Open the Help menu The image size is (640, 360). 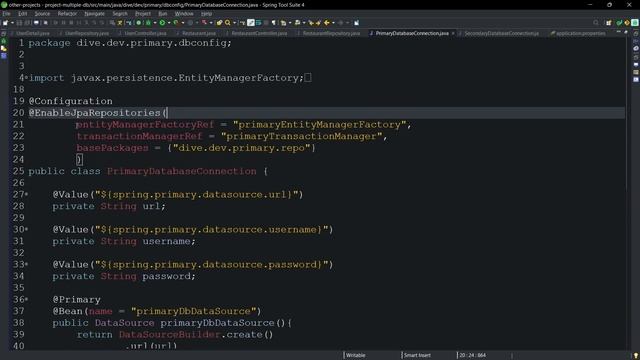[207, 13]
